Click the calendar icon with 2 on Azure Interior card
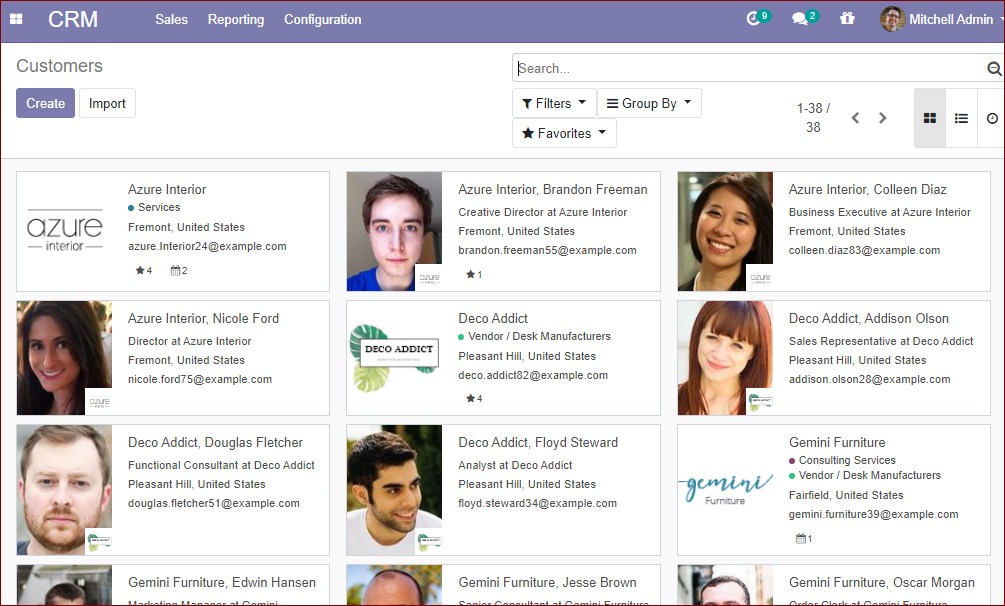This screenshot has height=606, width=1005. tap(179, 271)
